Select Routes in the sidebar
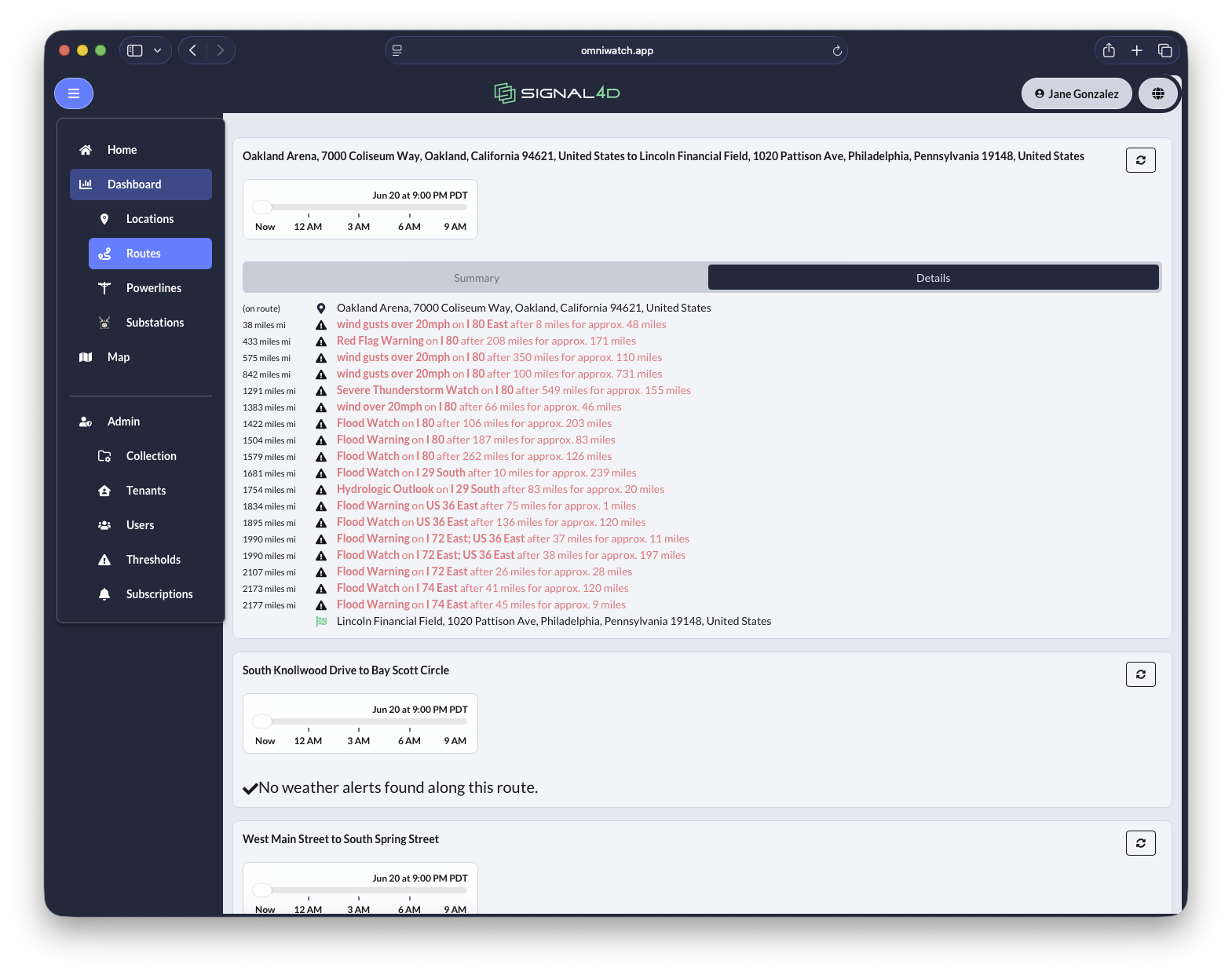The width and height of the screenshot is (1232, 975). [x=150, y=254]
